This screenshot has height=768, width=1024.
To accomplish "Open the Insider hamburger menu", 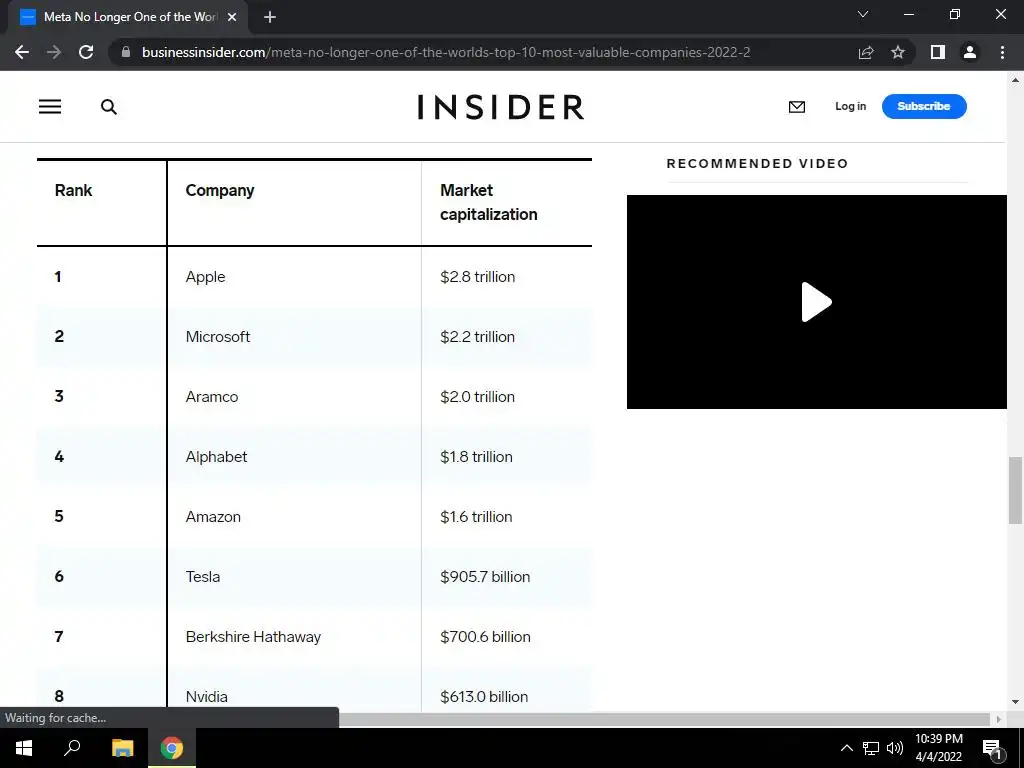I will point(50,106).
